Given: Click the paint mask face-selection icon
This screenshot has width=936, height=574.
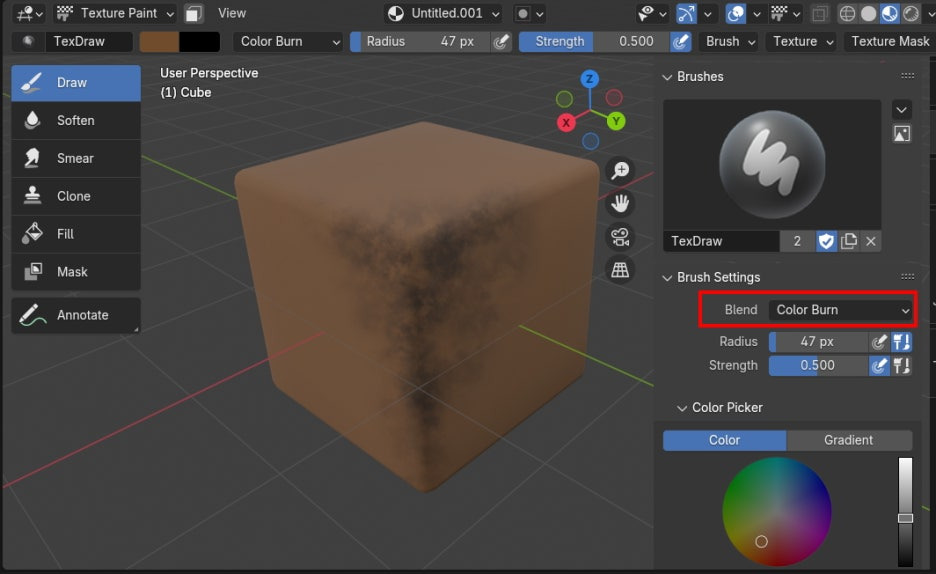Looking at the screenshot, I should pos(193,13).
